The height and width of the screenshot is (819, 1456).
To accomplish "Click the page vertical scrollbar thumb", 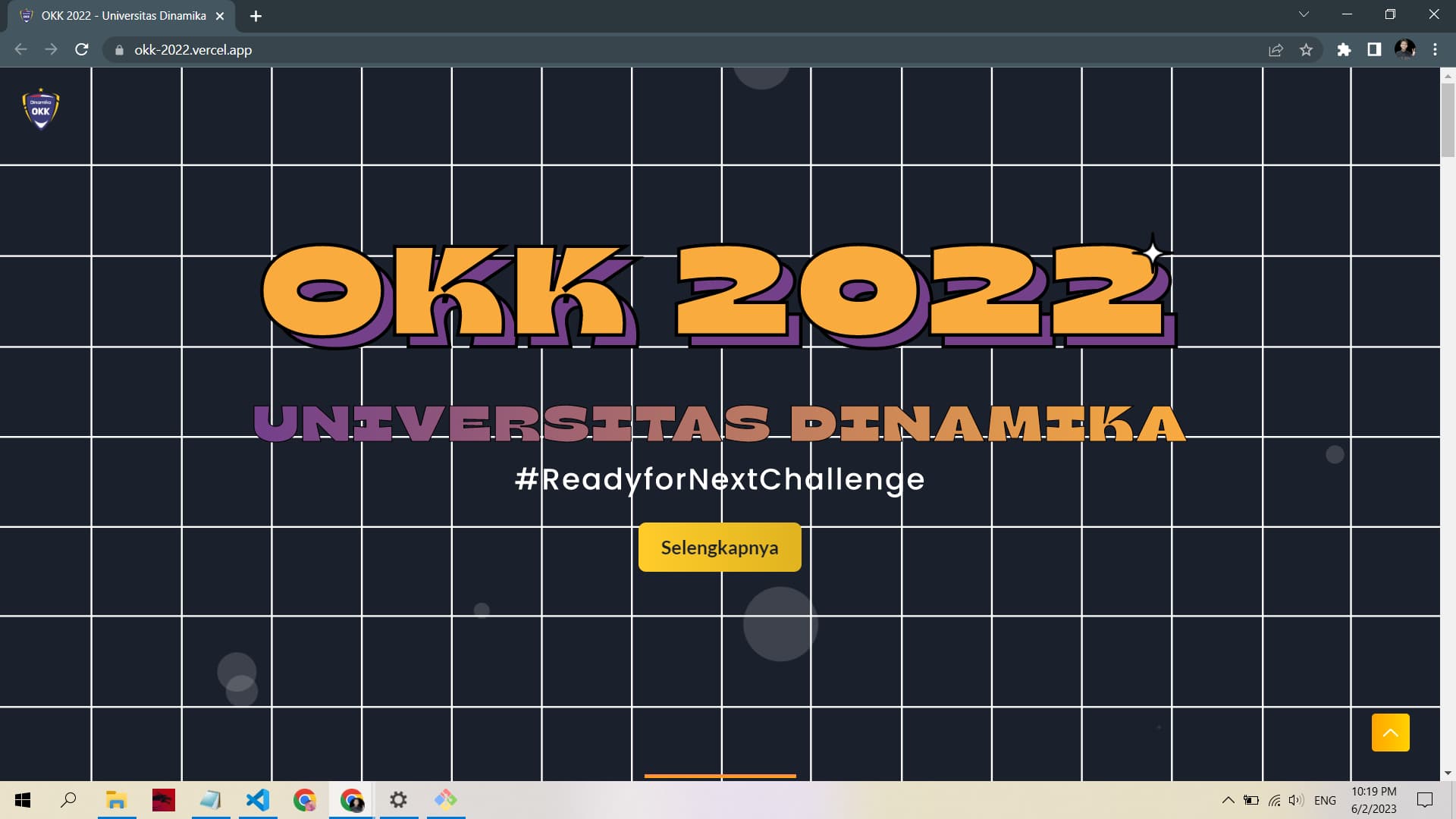I will point(1448,119).
